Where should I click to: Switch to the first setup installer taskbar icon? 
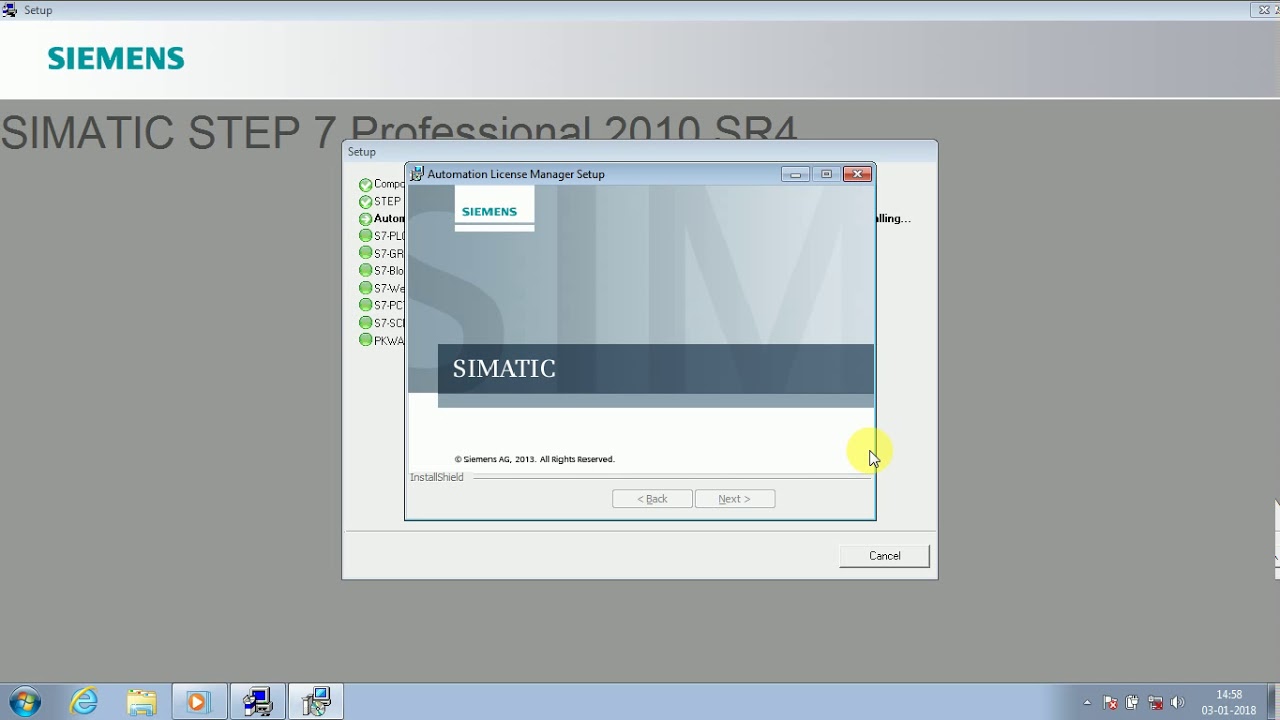point(257,702)
